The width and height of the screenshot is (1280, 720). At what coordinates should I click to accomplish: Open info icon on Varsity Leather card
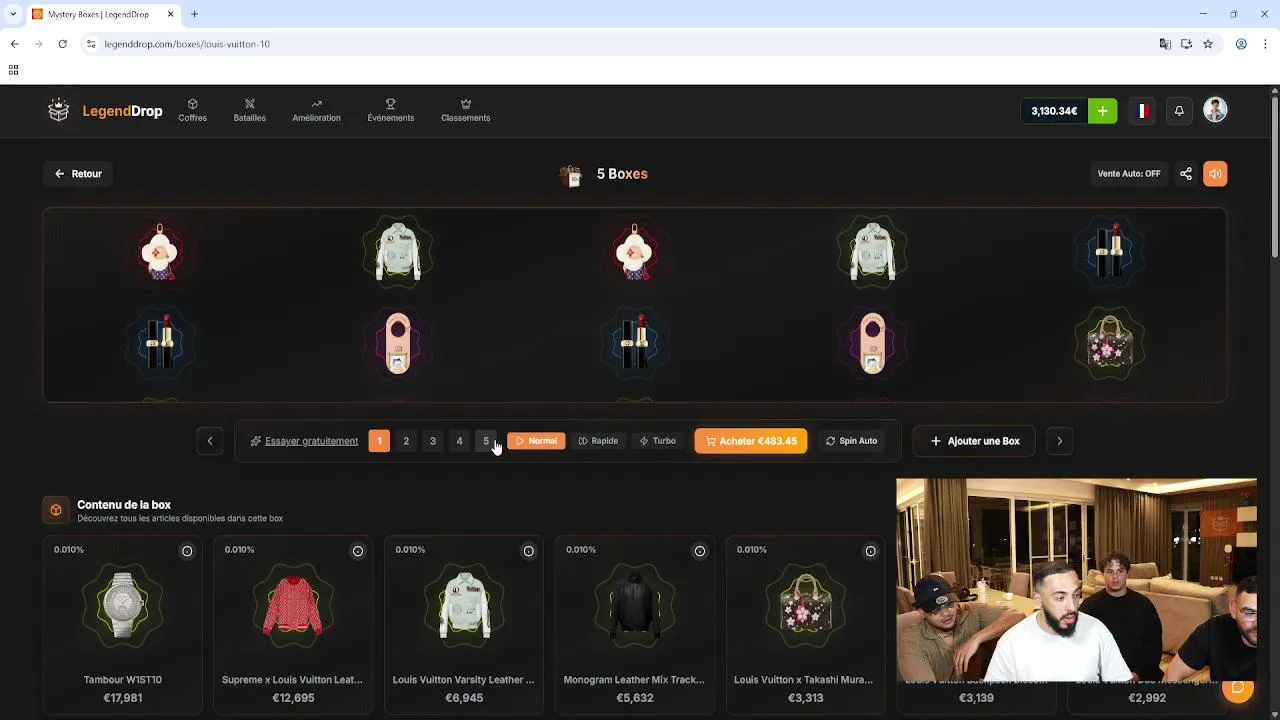pyautogui.click(x=528, y=551)
